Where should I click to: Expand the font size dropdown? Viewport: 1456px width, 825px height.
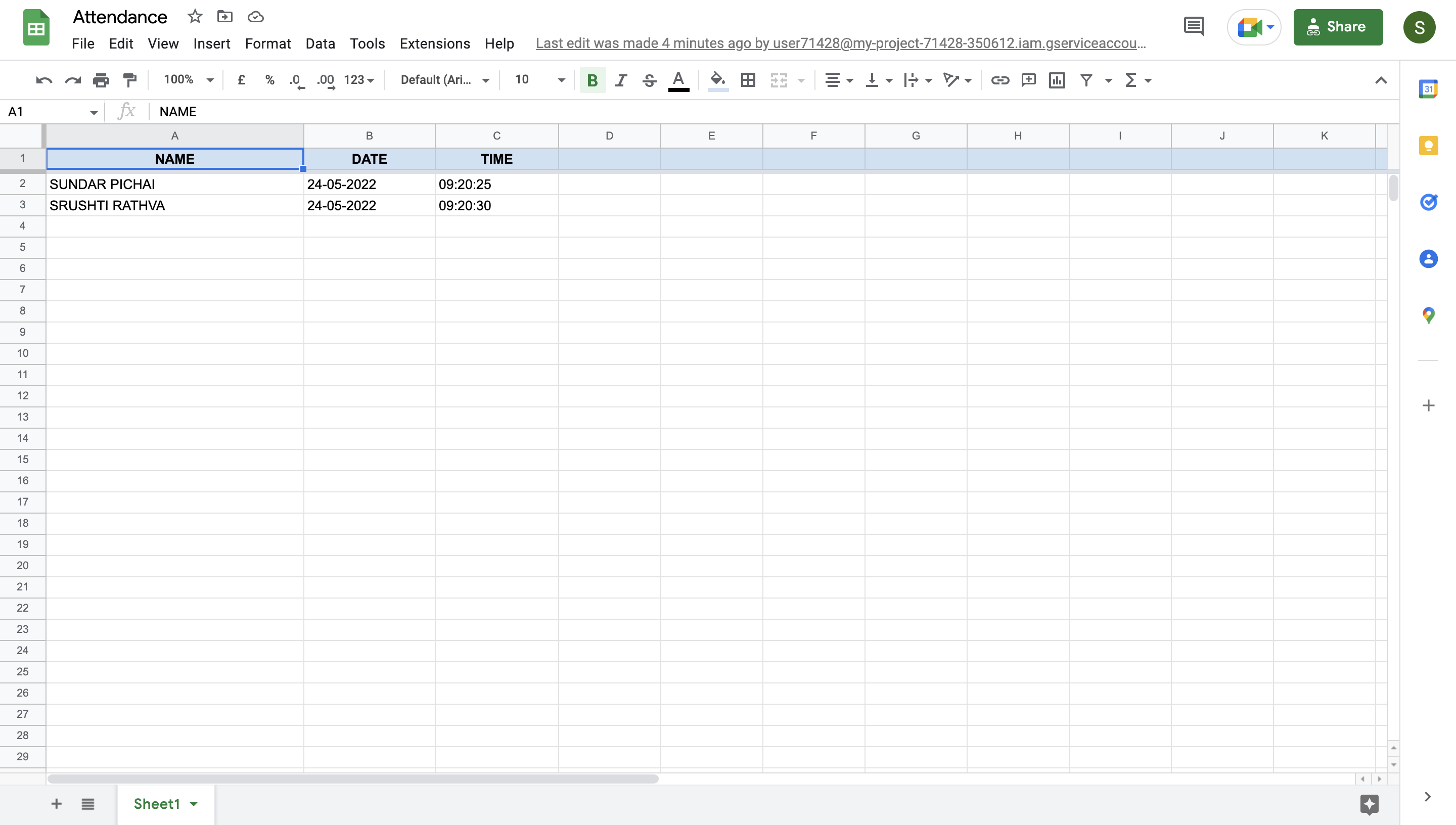pos(561,80)
